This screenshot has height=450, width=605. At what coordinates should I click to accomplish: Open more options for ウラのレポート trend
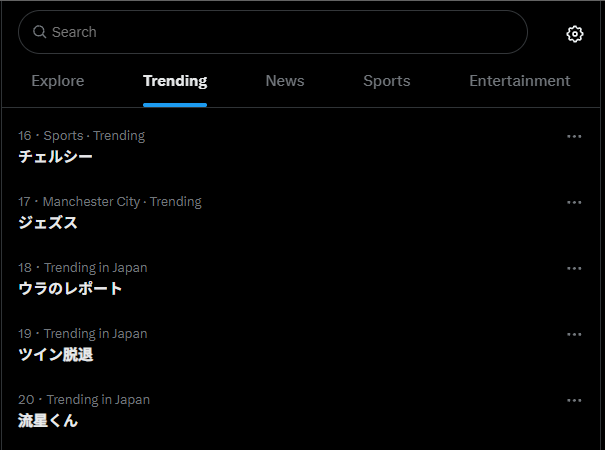(x=574, y=268)
